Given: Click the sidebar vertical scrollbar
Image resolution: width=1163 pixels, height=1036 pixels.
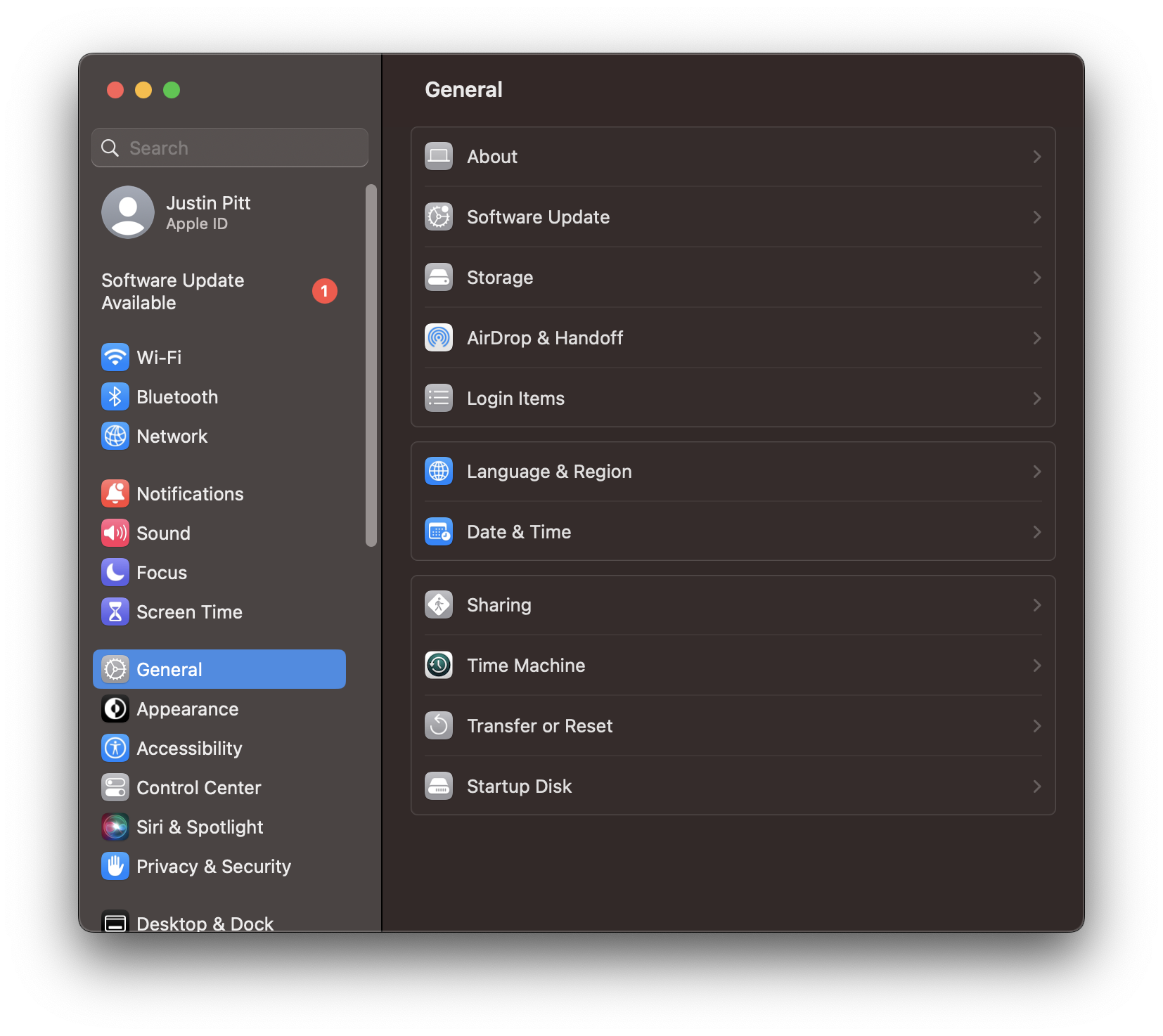Looking at the screenshot, I should [371, 365].
